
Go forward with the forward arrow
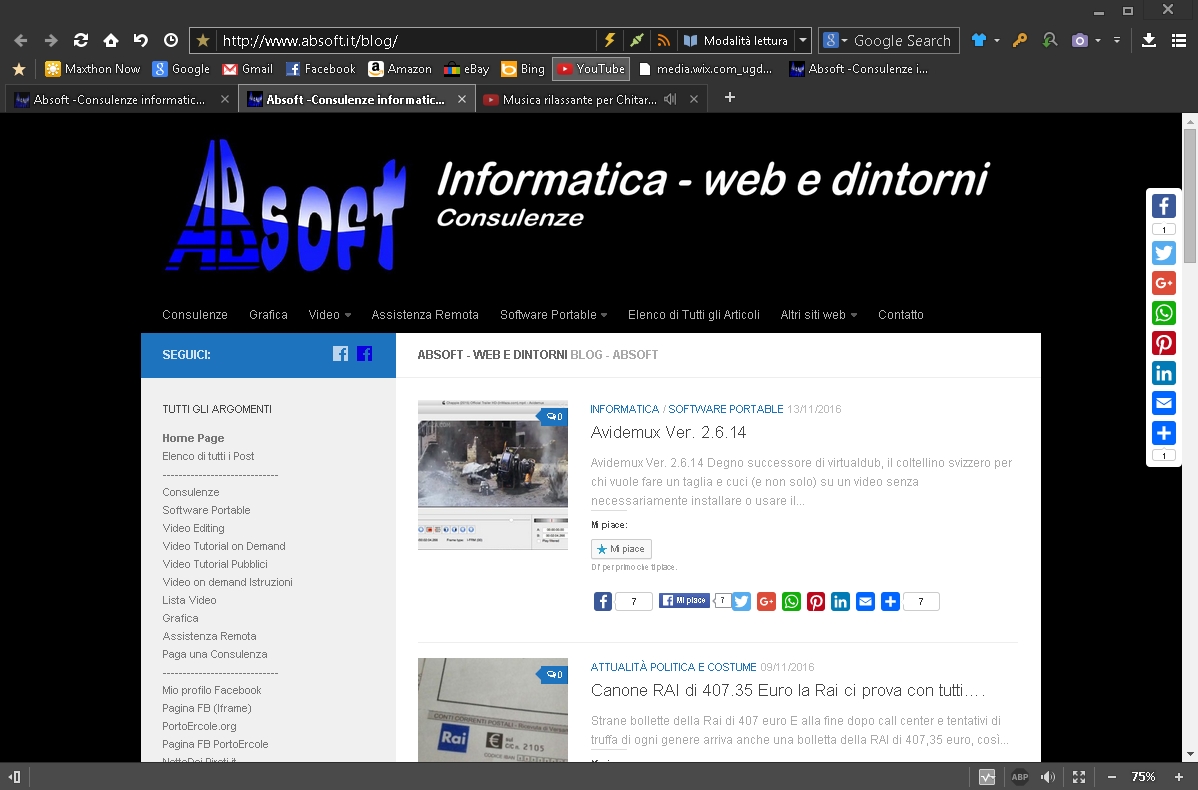[x=50, y=40]
